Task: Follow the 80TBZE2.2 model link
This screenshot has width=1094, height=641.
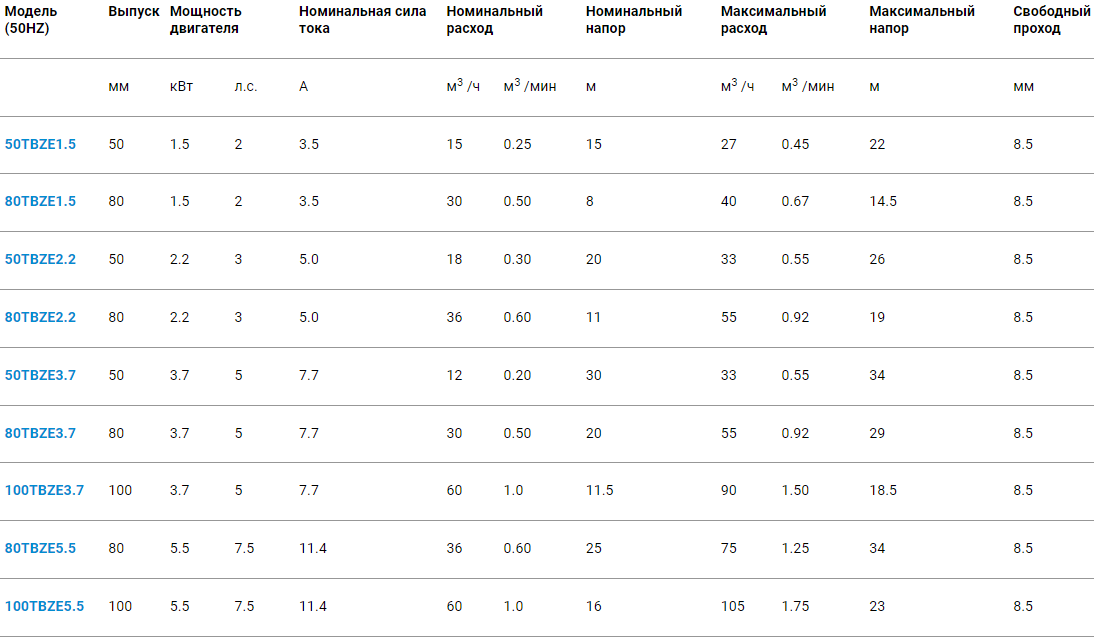Action: 40,318
